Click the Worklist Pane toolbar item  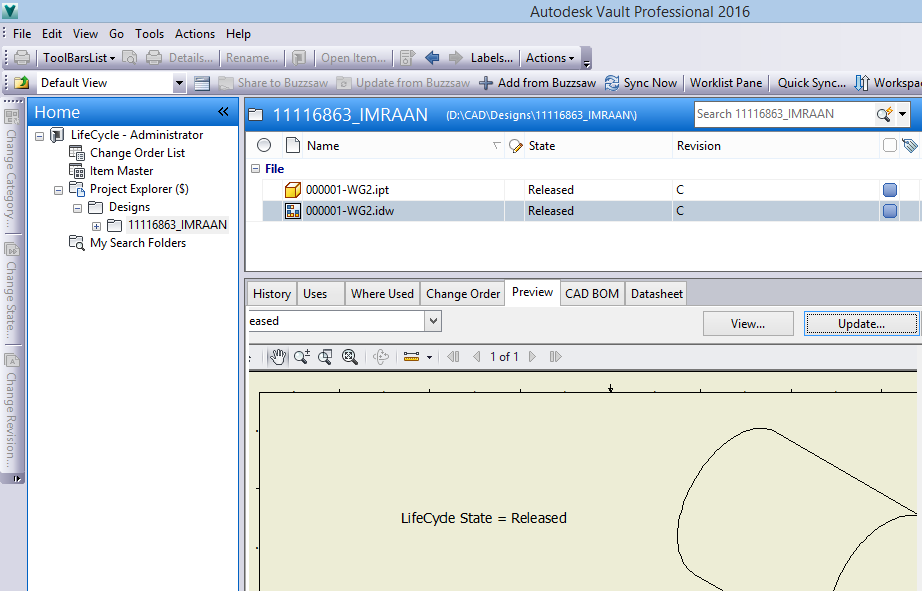[x=726, y=82]
